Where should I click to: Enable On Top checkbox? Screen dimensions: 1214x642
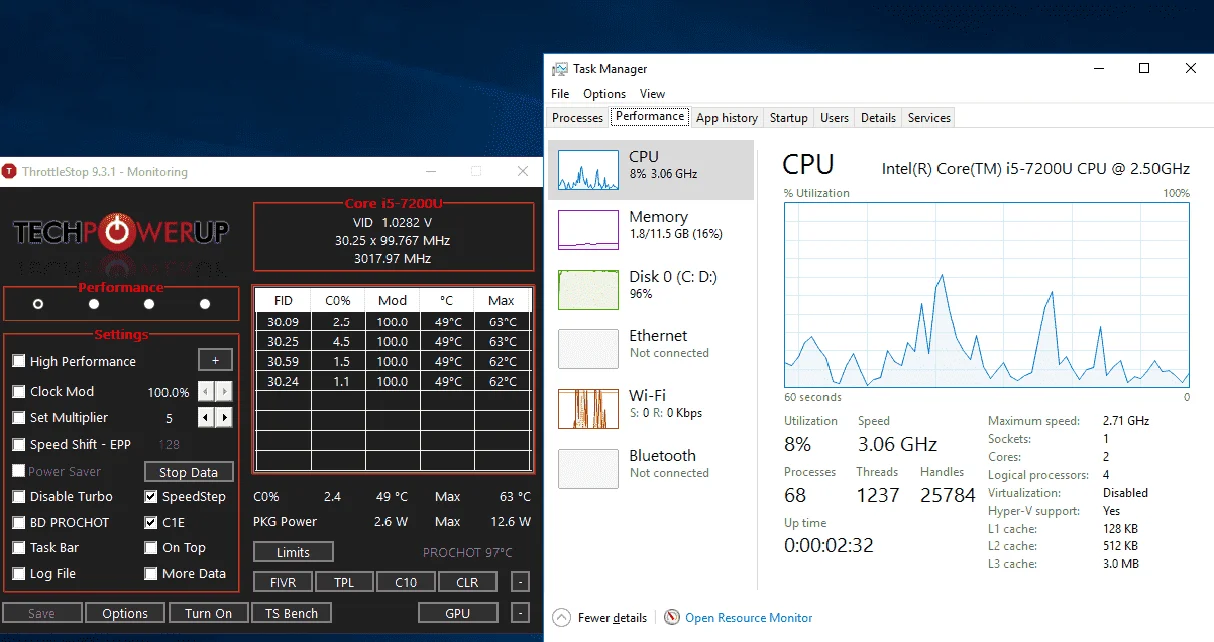point(151,547)
